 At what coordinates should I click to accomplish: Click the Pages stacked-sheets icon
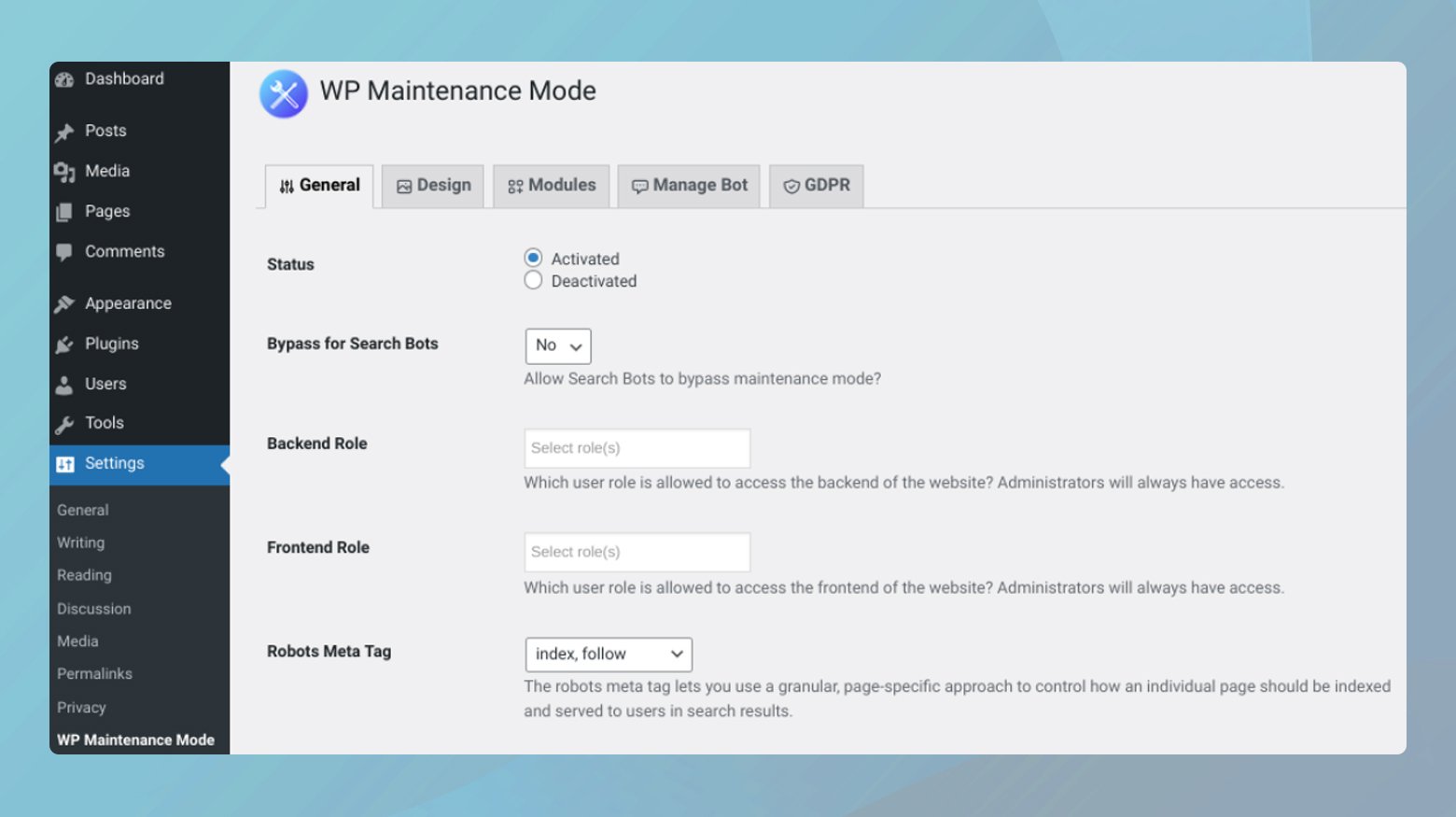click(x=64, y=213)
